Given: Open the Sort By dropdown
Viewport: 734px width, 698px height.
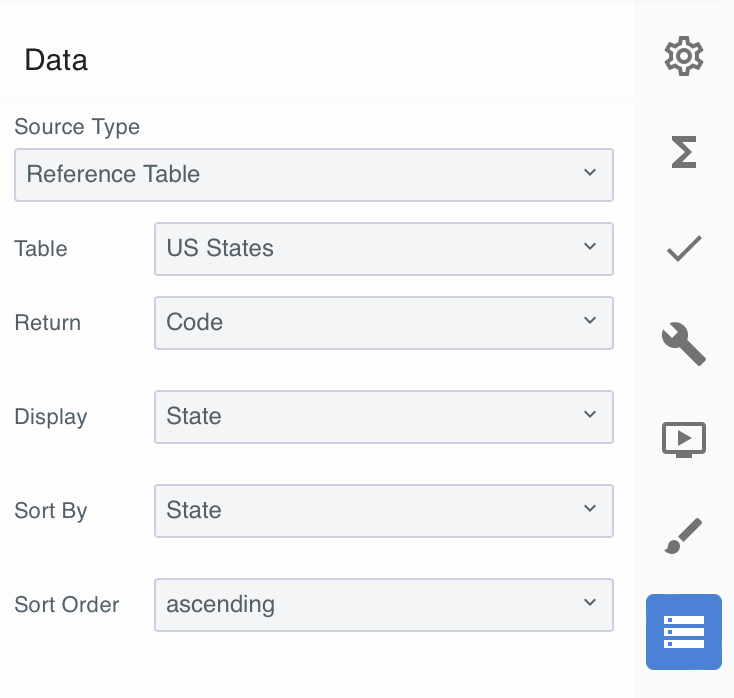Looking at the screenshot, I should [x=383, y=511].
